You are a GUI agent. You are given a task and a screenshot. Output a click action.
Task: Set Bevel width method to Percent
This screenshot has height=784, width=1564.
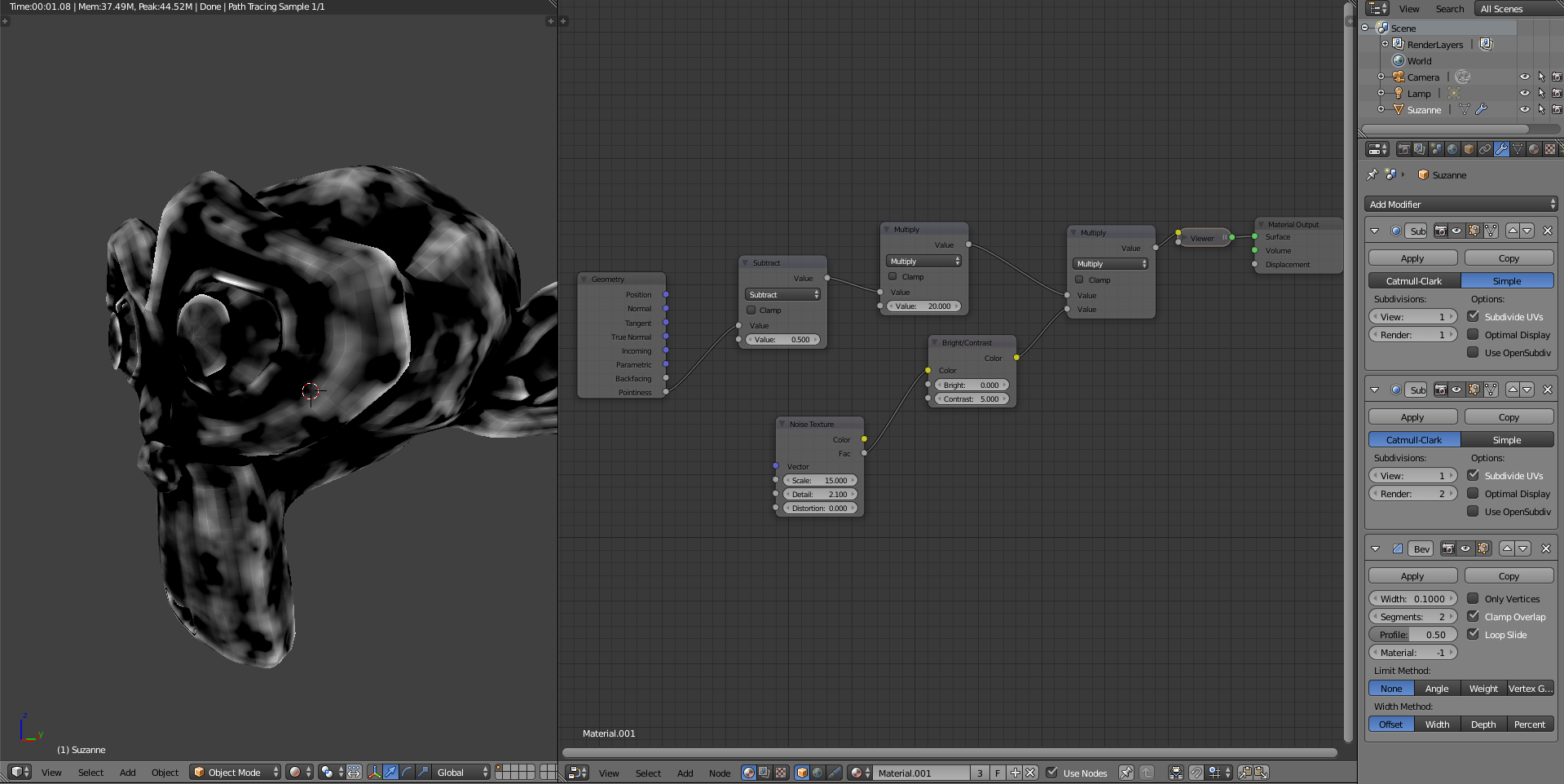tap(1530, 724)
